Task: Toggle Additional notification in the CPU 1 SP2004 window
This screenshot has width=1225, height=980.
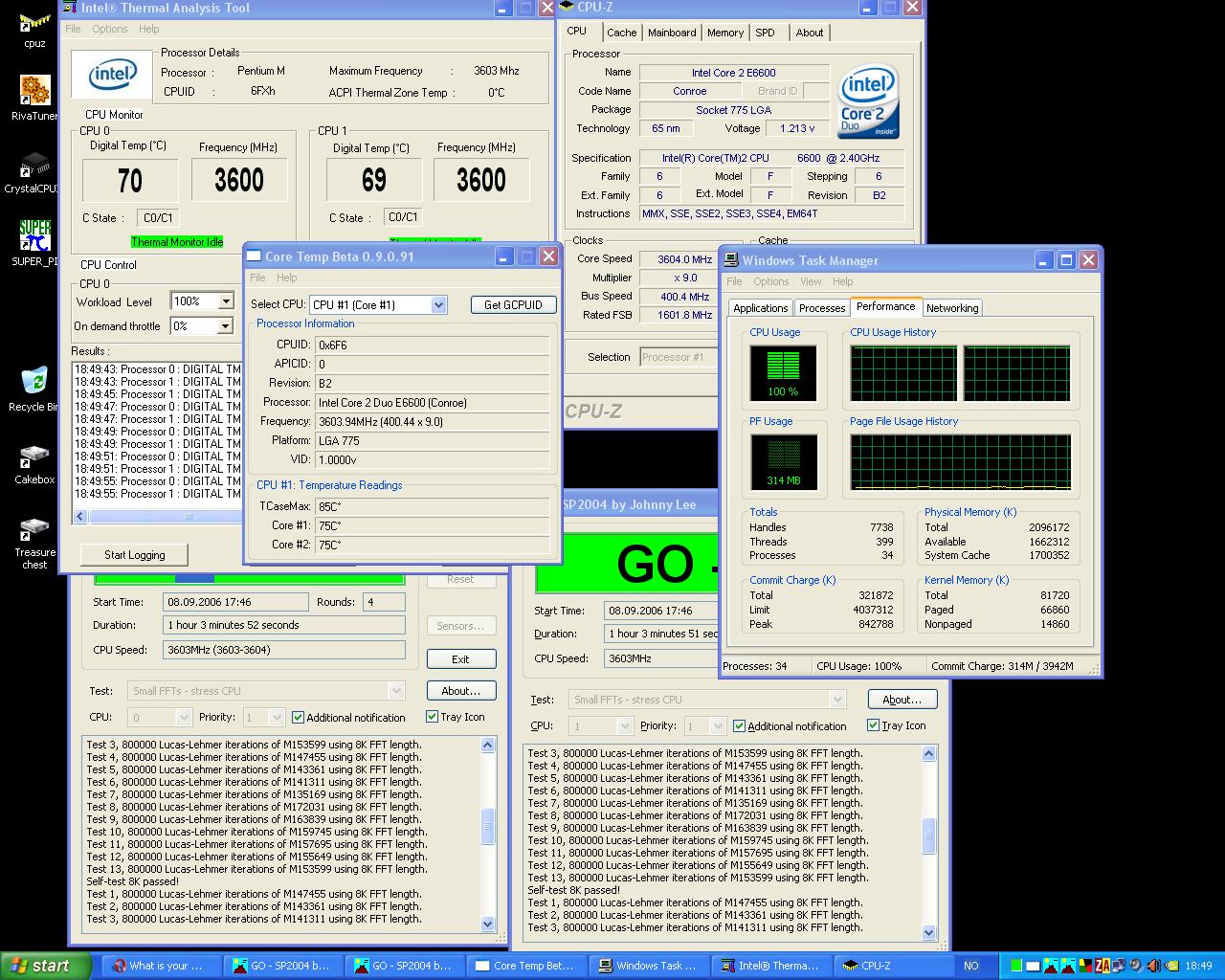Action: tap(790, 725)
